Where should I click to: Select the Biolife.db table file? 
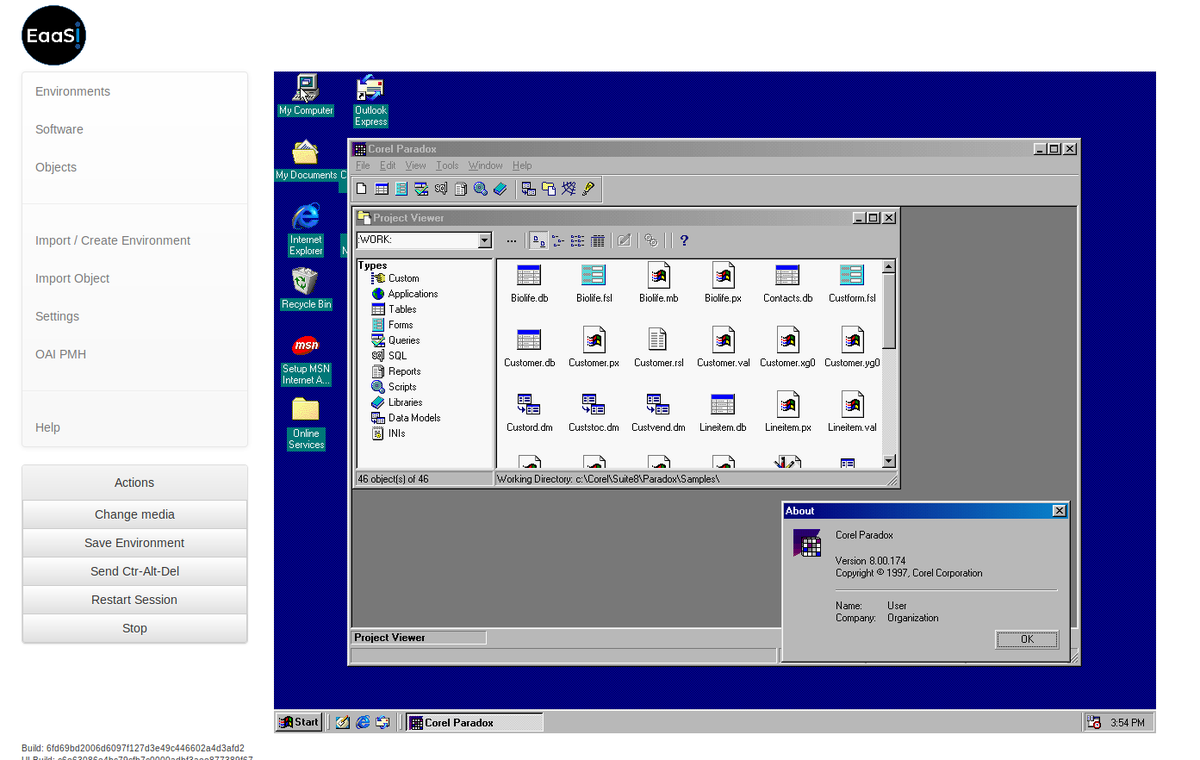point(529,283)
